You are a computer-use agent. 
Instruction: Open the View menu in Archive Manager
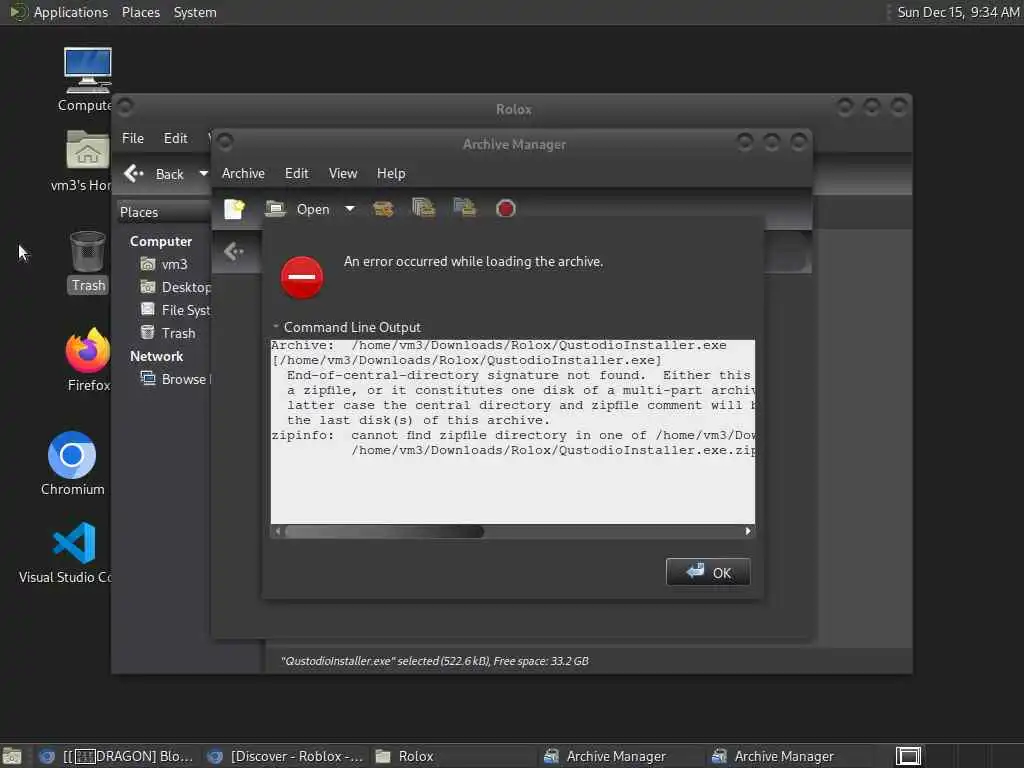pyautogui.click(x=343, y=174)
